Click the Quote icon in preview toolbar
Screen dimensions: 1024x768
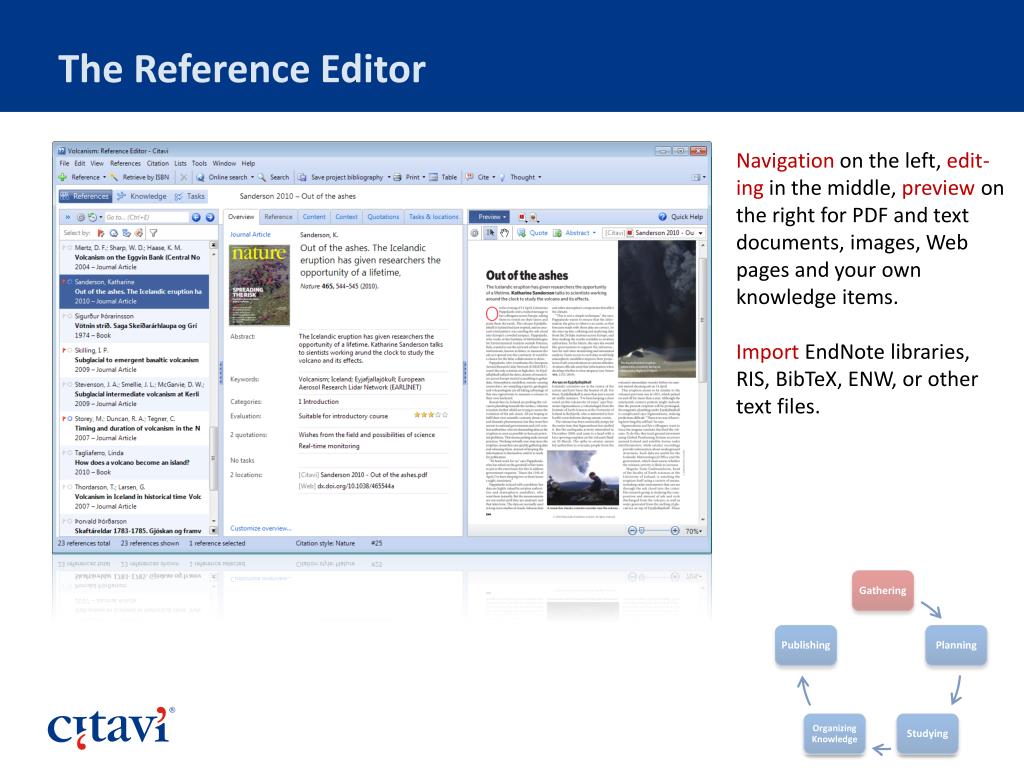[x=521, y=233]
